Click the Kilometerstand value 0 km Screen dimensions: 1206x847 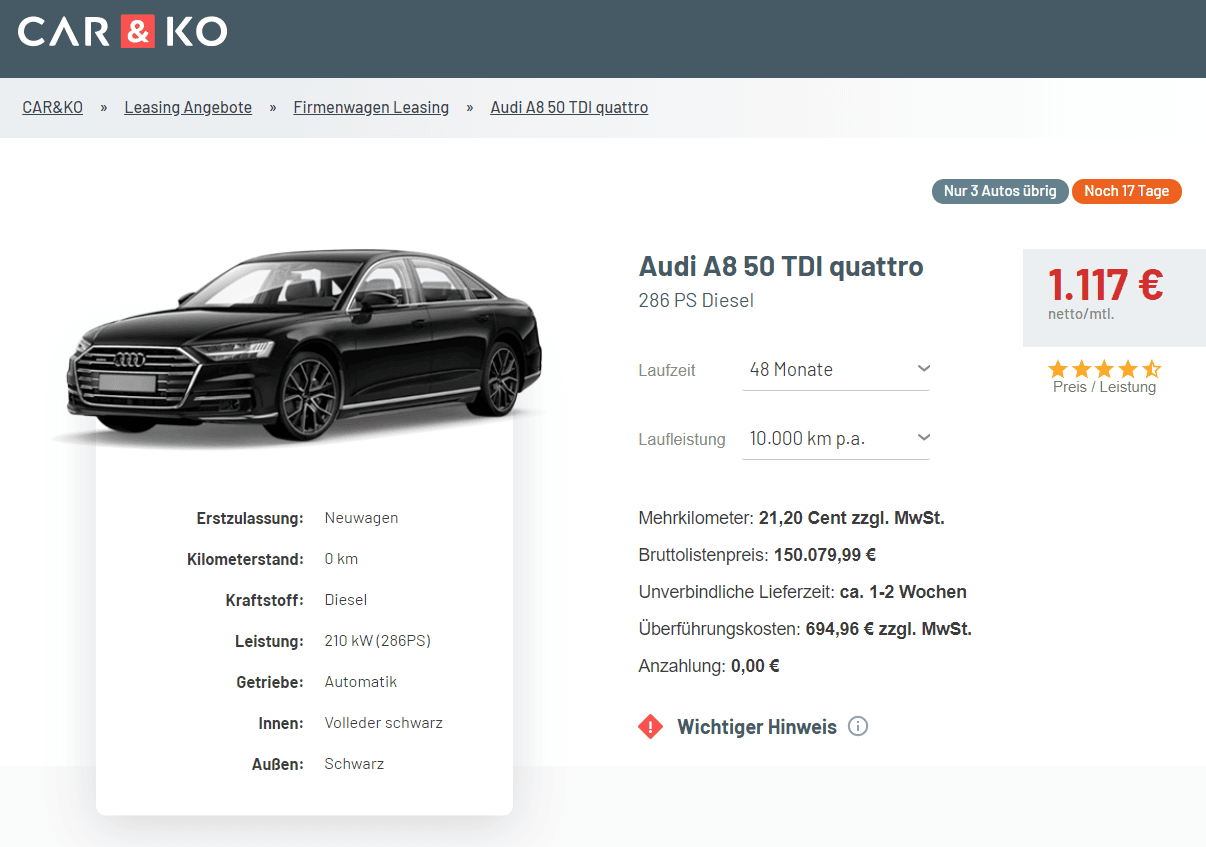(341, 559)
